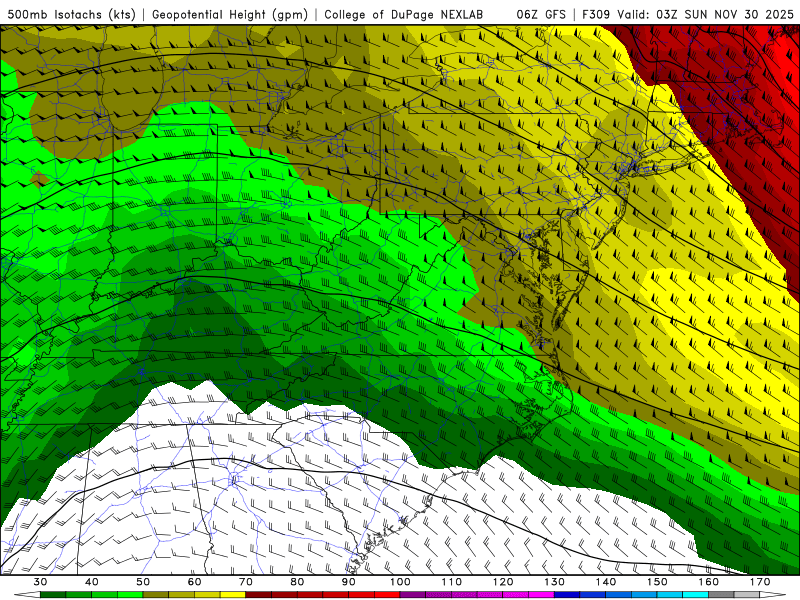
Task: Click the legend value '110'
Action: 452,582
